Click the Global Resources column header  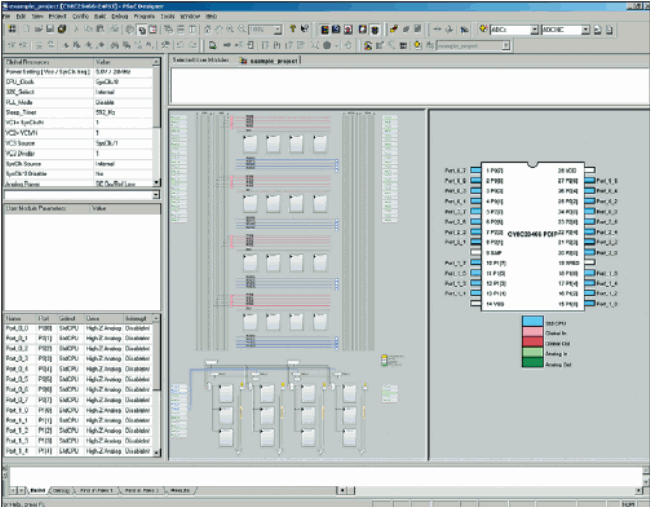49,62
